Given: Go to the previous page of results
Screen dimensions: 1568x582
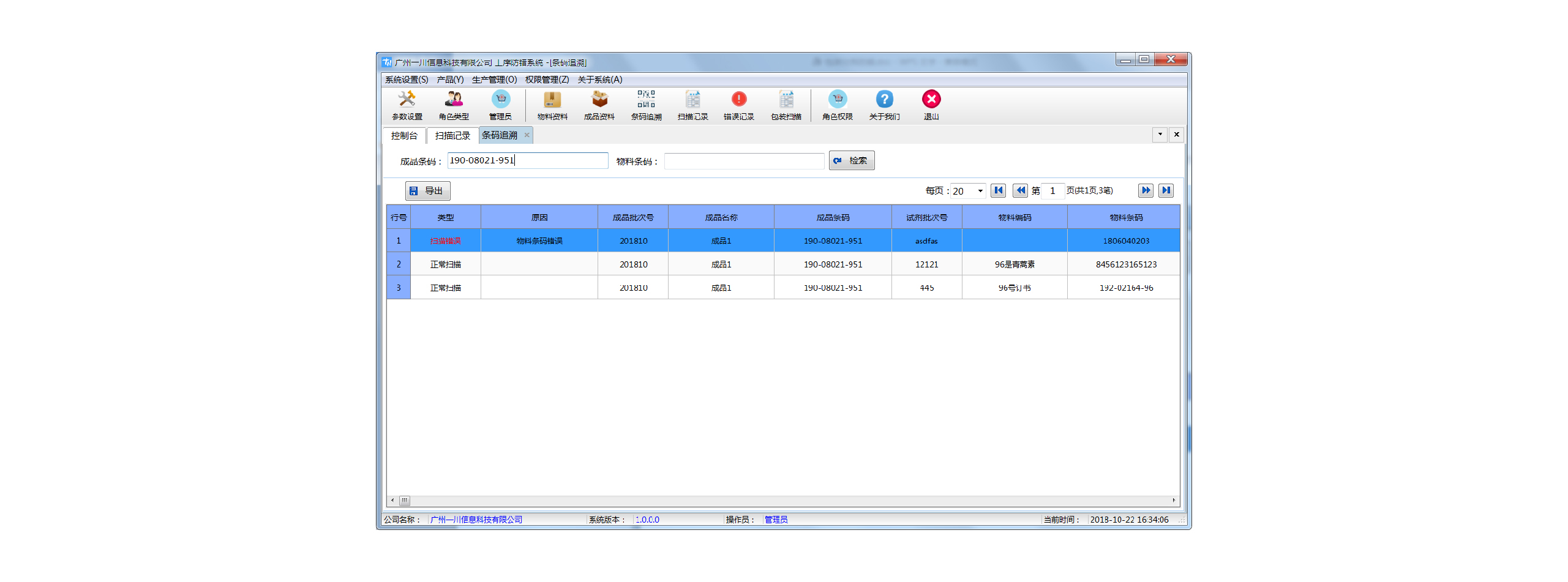Looking at the screenshot, I should tap(1020, 190).
